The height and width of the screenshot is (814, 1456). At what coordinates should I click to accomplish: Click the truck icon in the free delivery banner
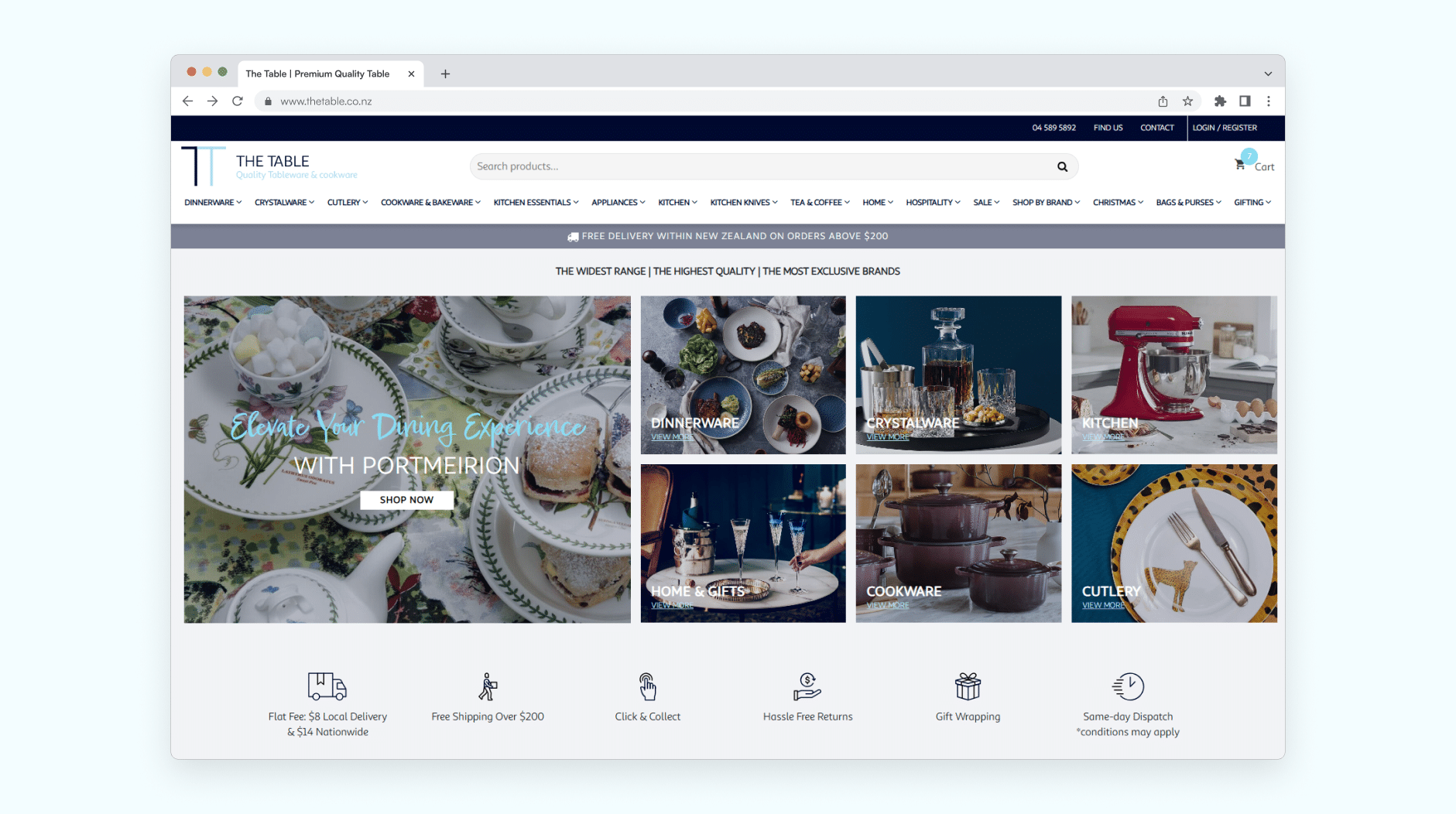(573, 237)
